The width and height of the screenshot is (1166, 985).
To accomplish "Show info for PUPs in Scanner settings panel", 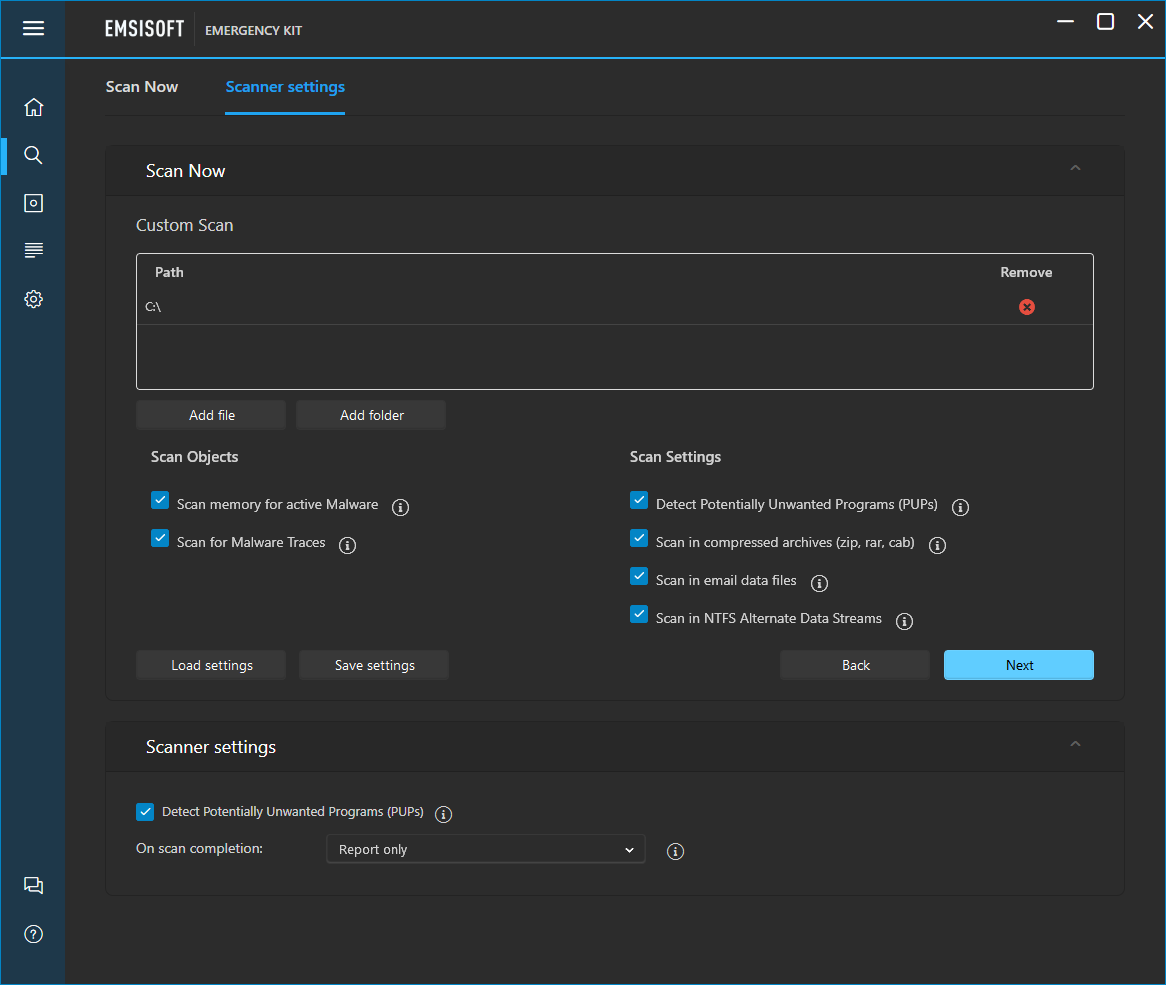I will [443, 814].
